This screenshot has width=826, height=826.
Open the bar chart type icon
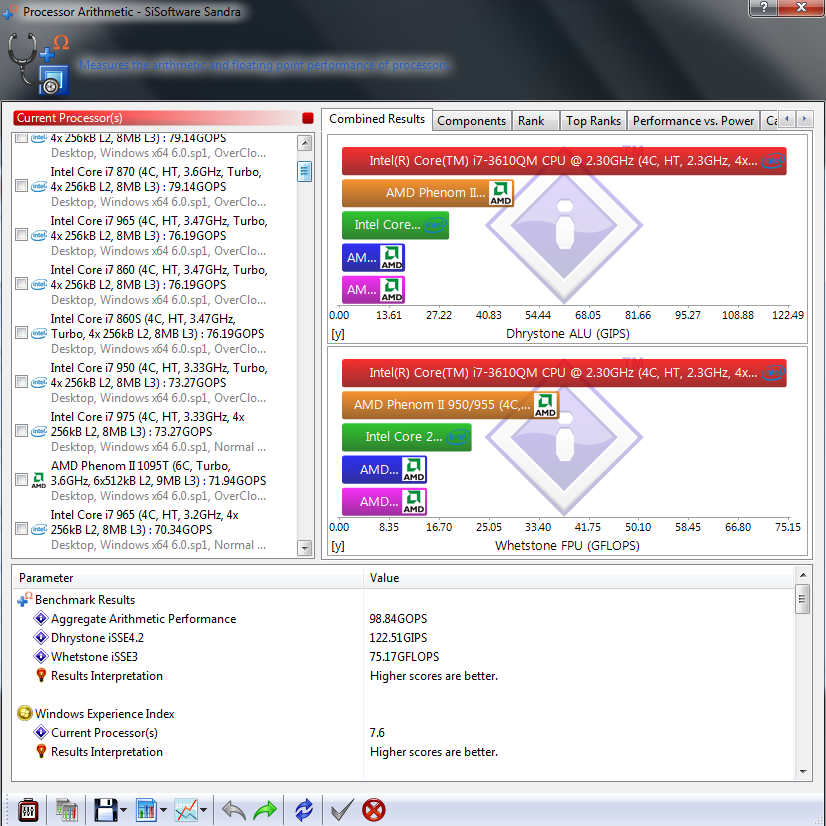146,810
